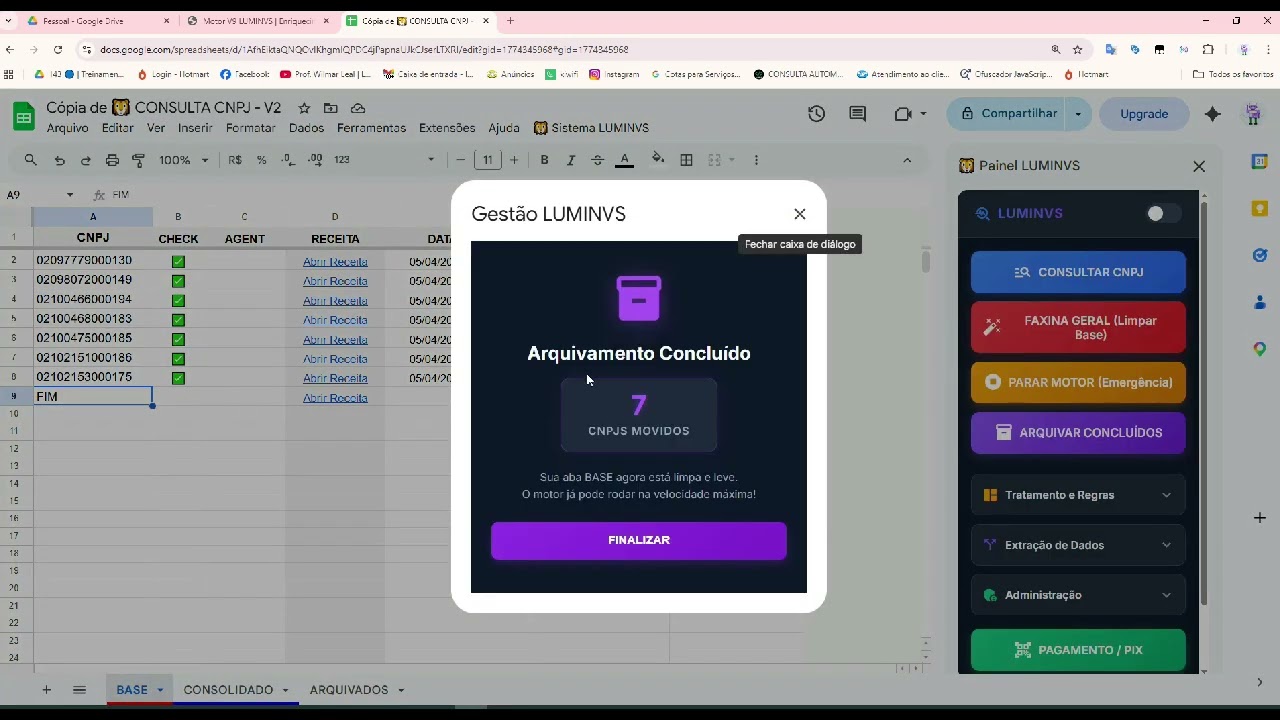Open the Name Box dropdown arrow beside A9
This screenshot has width=1280, height=720.
tap(70, 195)
